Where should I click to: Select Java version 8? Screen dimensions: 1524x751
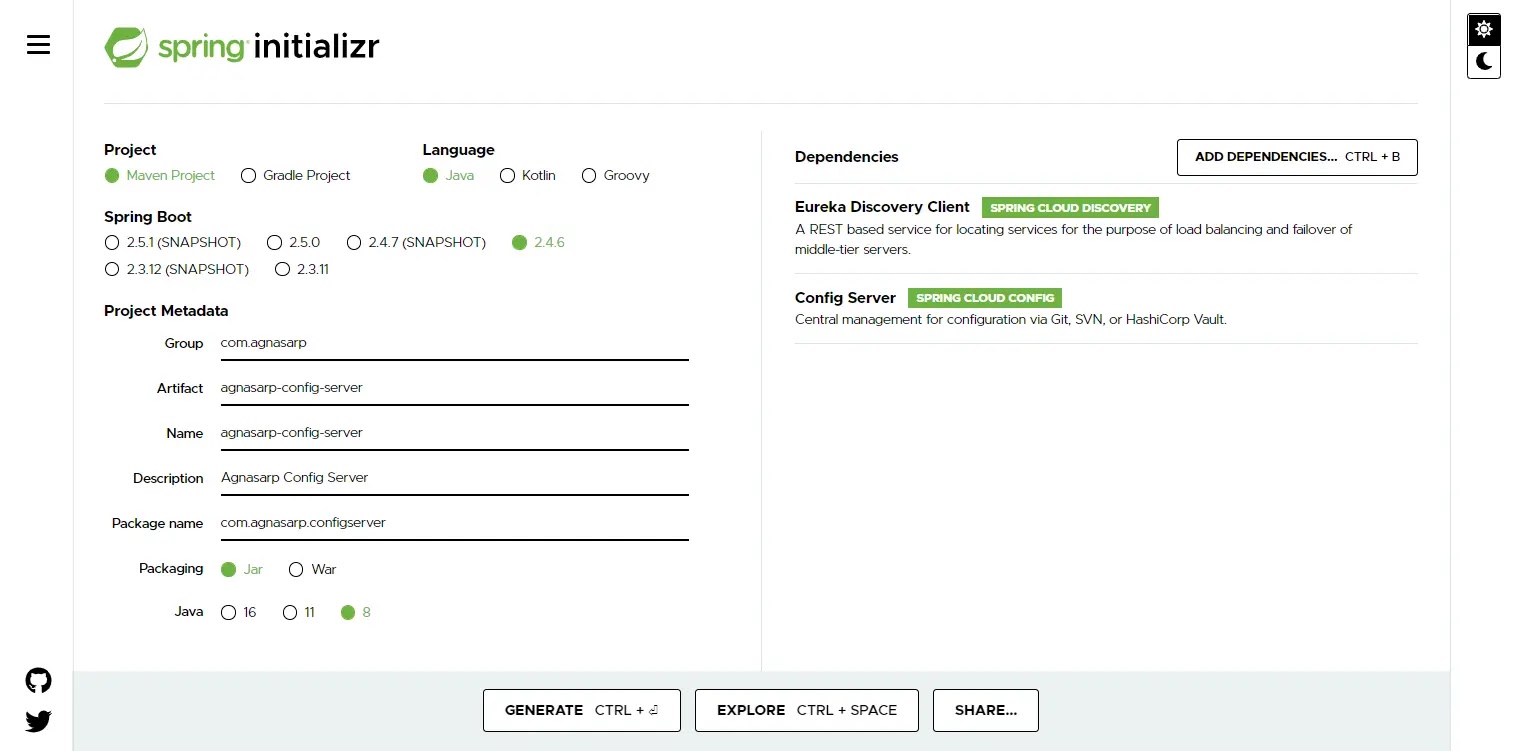click(x=356, y=612)
